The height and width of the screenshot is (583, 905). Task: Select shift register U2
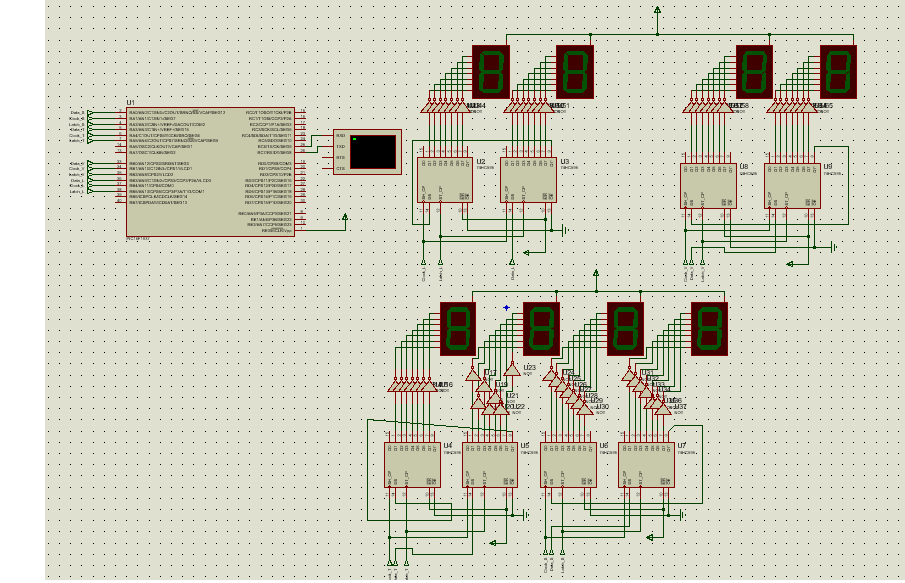coord(444,180)
